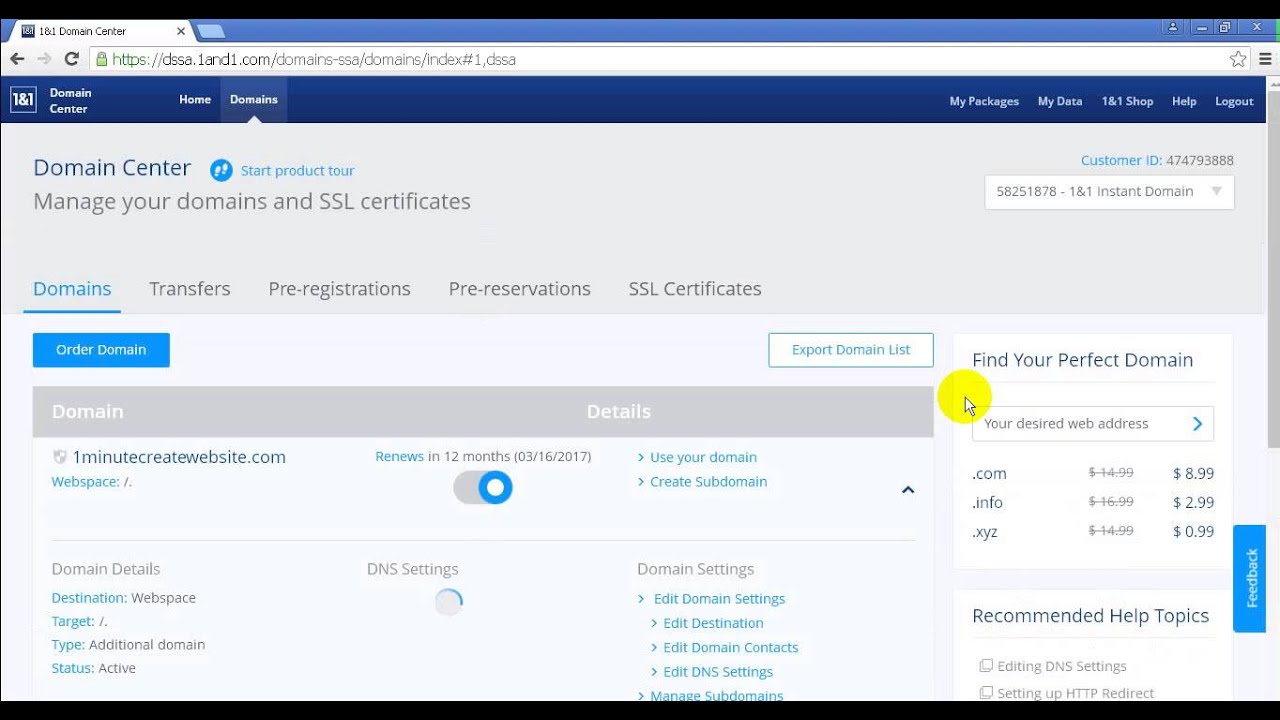
Task: Open the Domains tab
Action: point(72,288)
